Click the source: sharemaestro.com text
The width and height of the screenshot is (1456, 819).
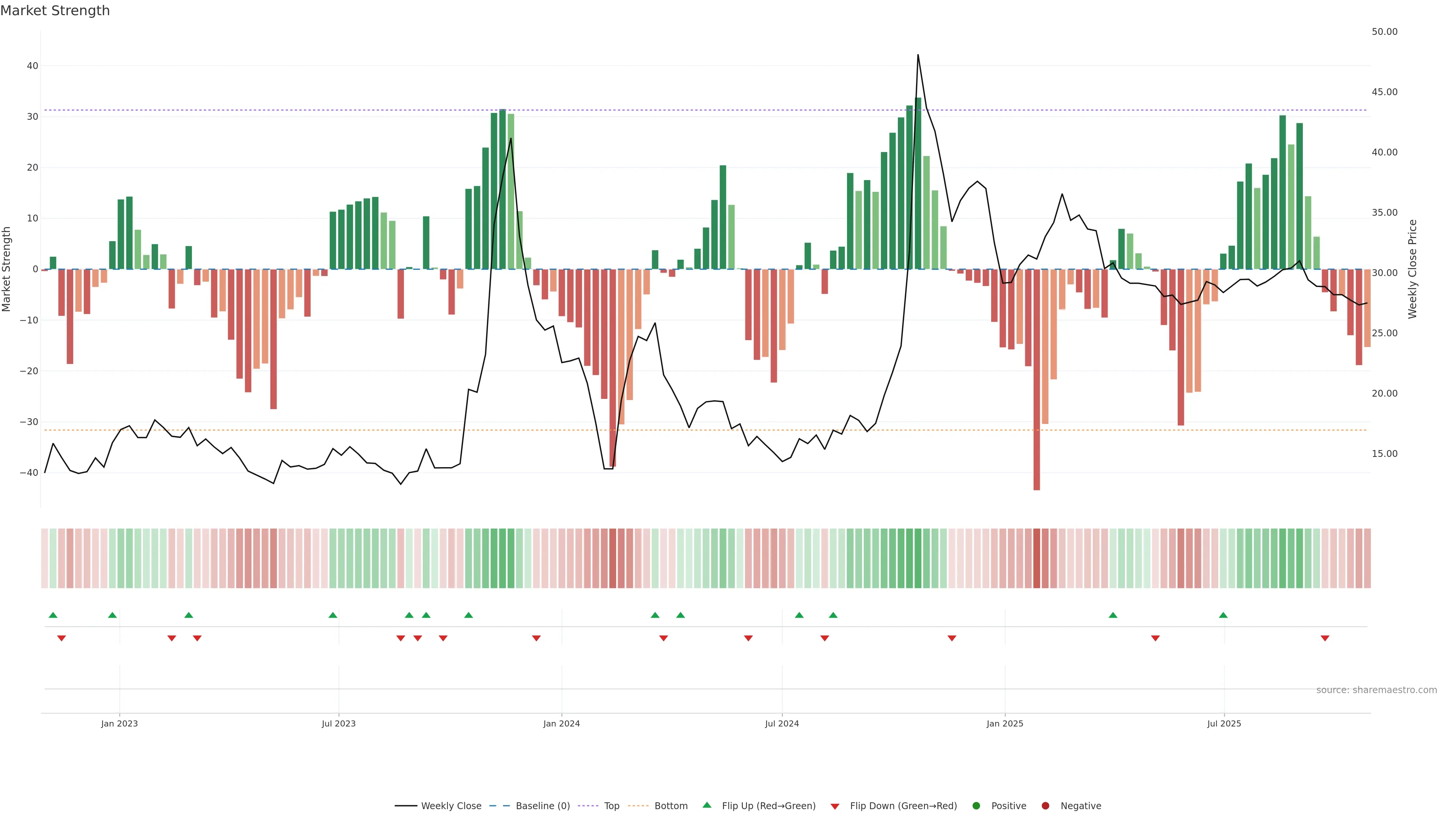pos(1376,690)
